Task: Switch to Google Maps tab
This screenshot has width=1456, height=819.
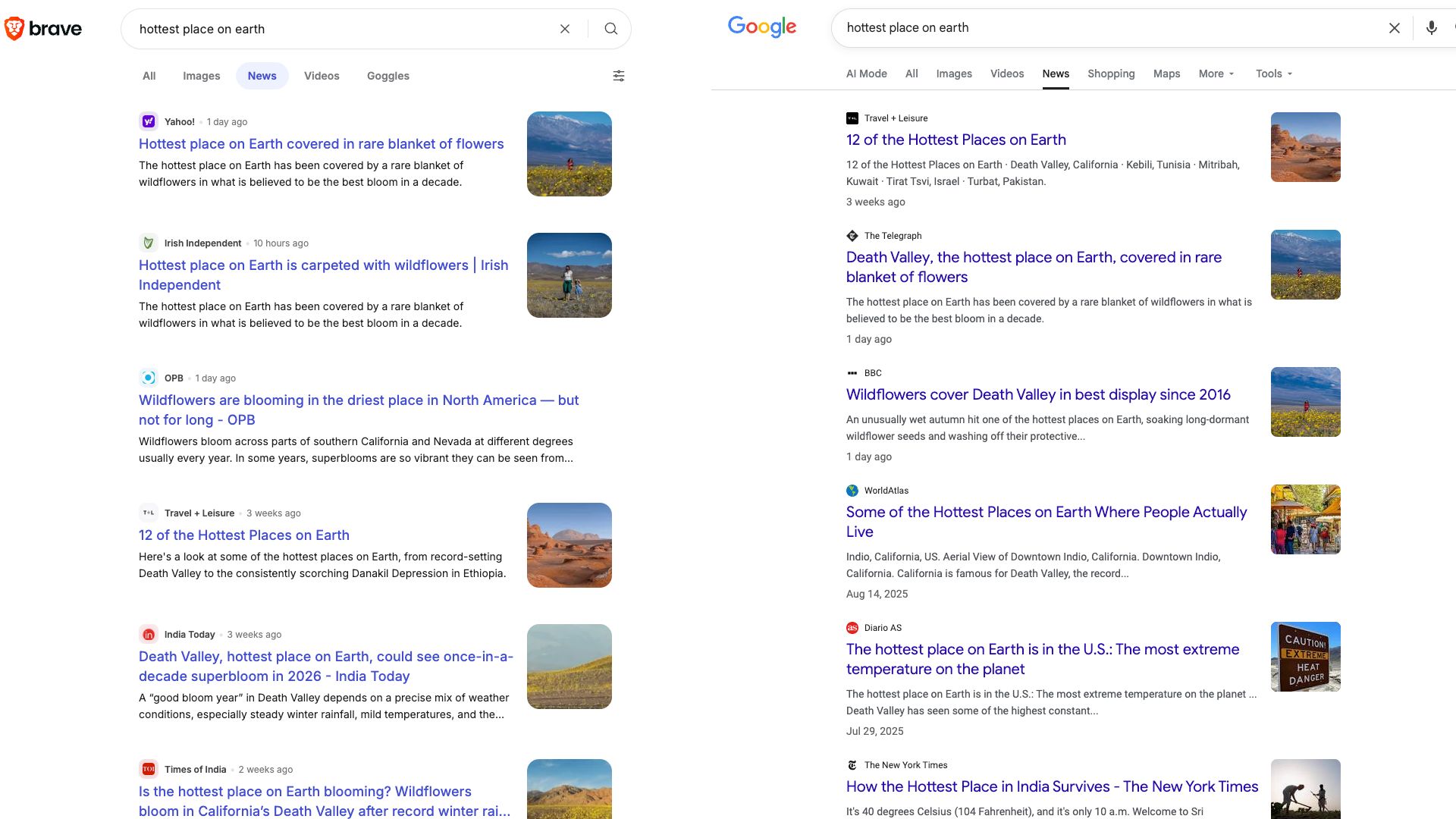Action: pos(1166,74)
